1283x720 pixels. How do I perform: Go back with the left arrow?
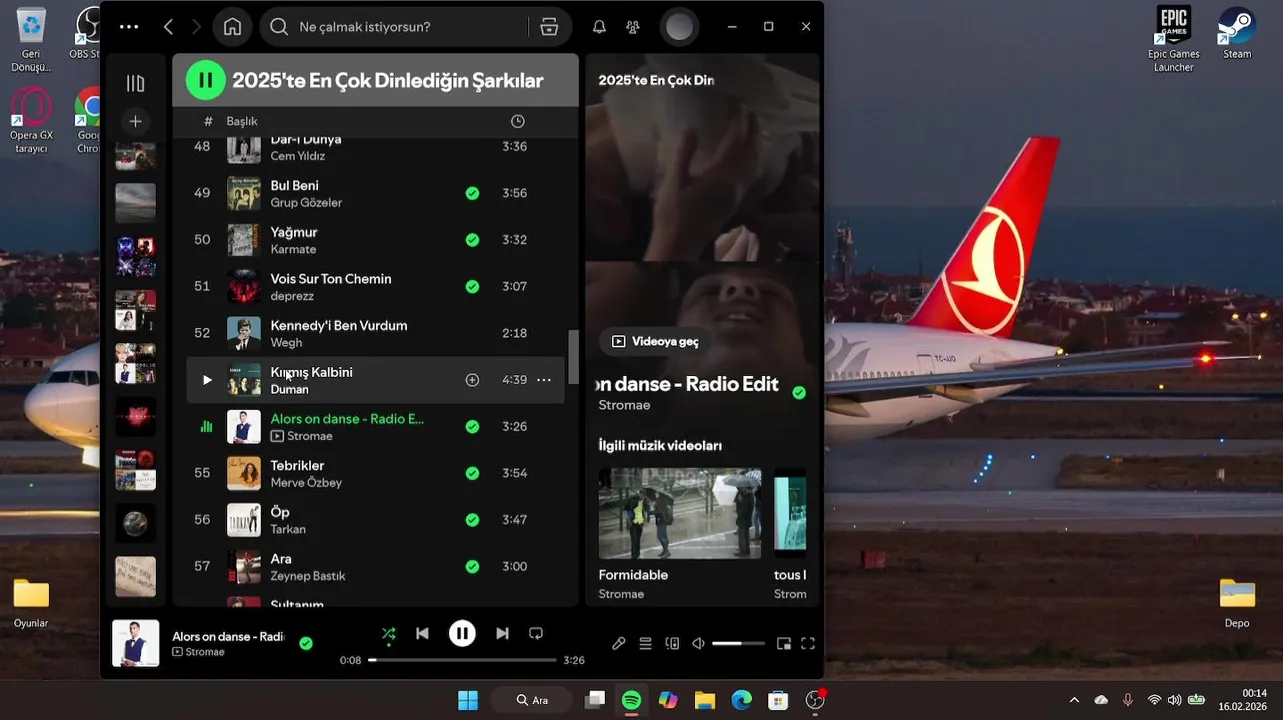(x=168, y=27)
